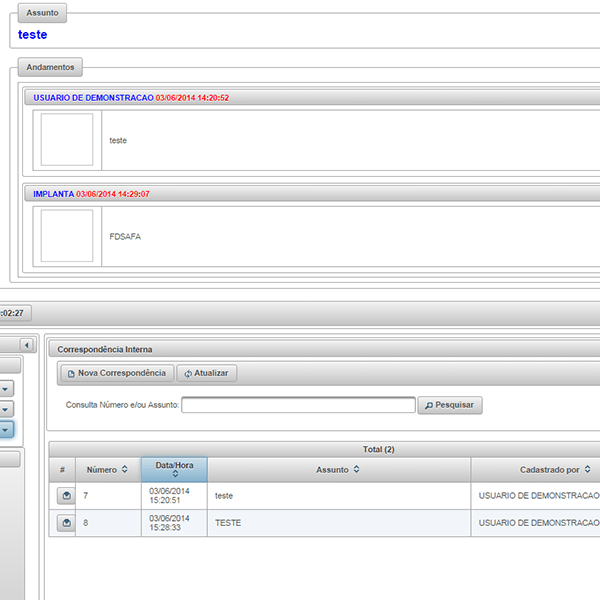600x600 pixels.
Task: Open correspondence number 8 via its row icon
Action: click(66, 523)
